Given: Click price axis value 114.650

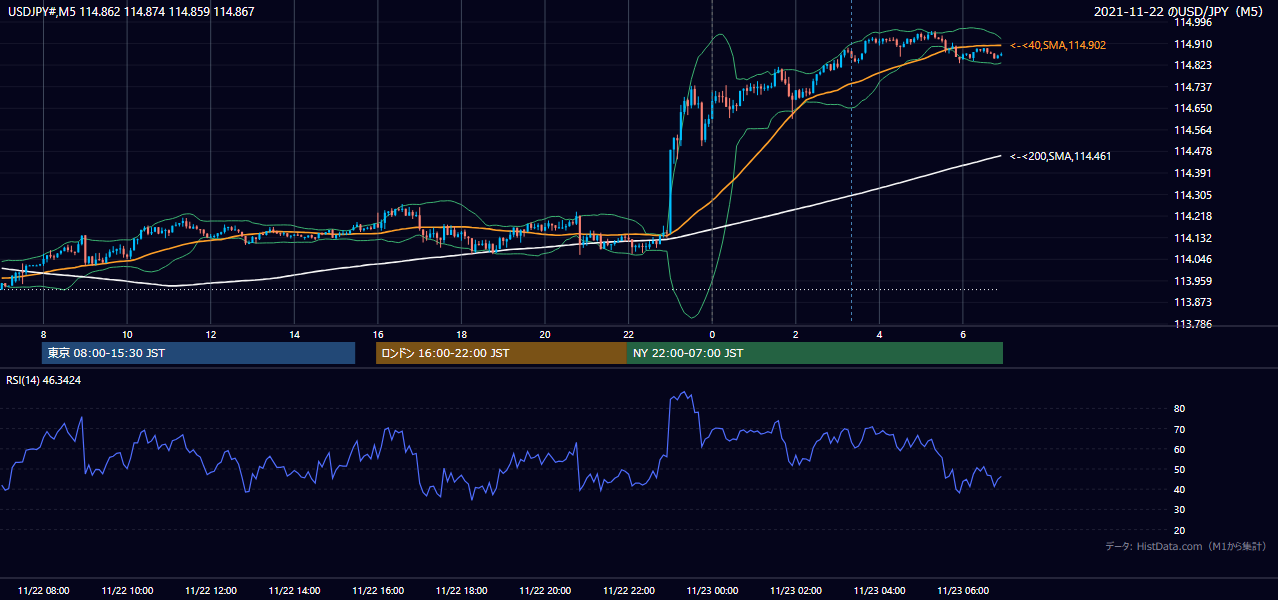Looking at the screenshot, I should (1193, 108).
